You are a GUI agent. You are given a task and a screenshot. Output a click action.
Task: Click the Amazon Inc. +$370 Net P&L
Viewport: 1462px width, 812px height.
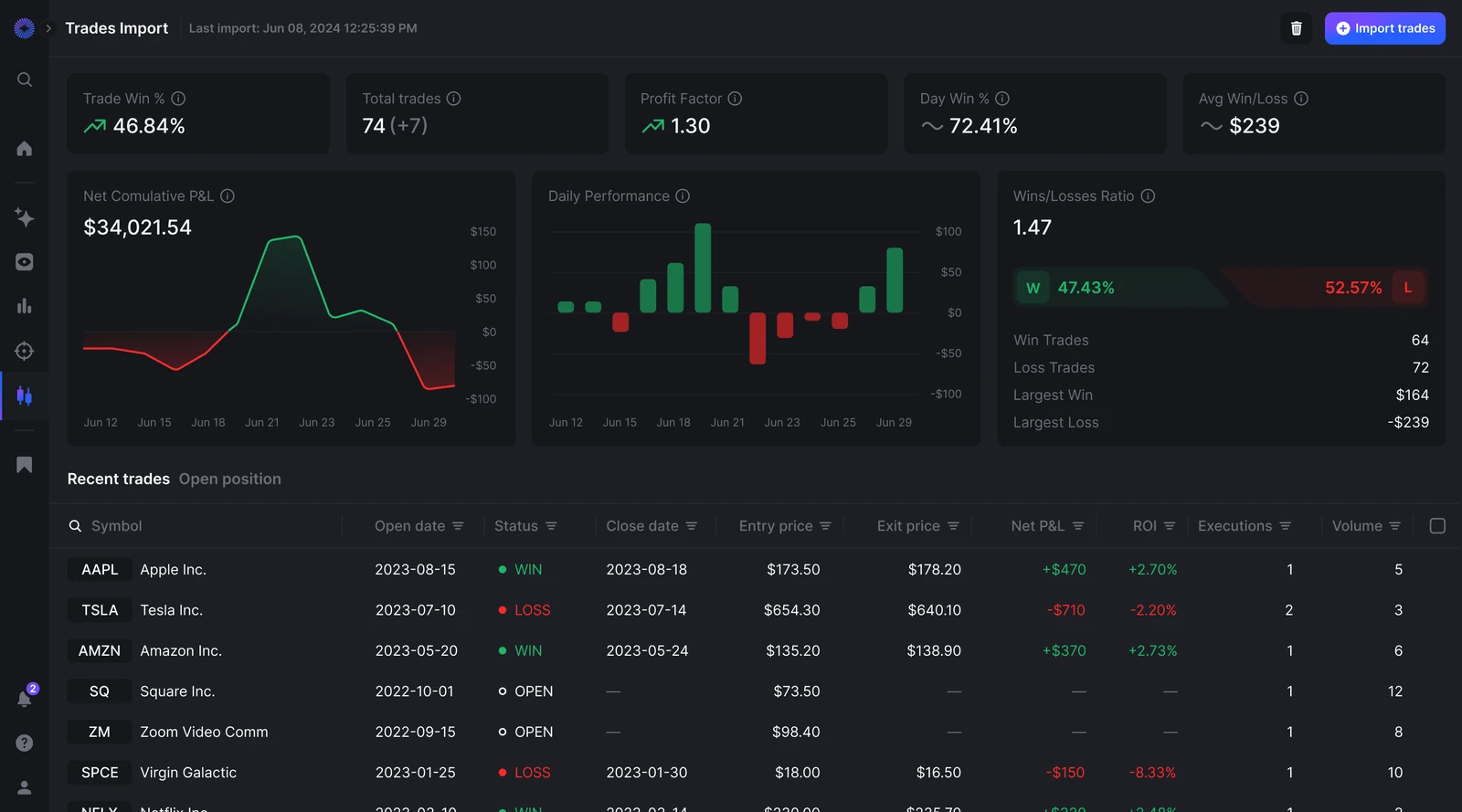click(1065, 651)
